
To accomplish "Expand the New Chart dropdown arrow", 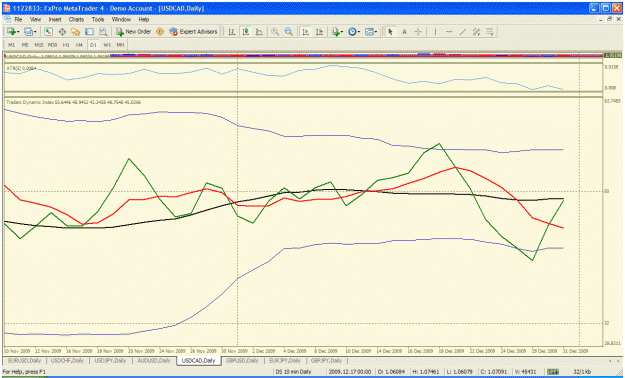I will pyautogui.click(x=18, y=32).
